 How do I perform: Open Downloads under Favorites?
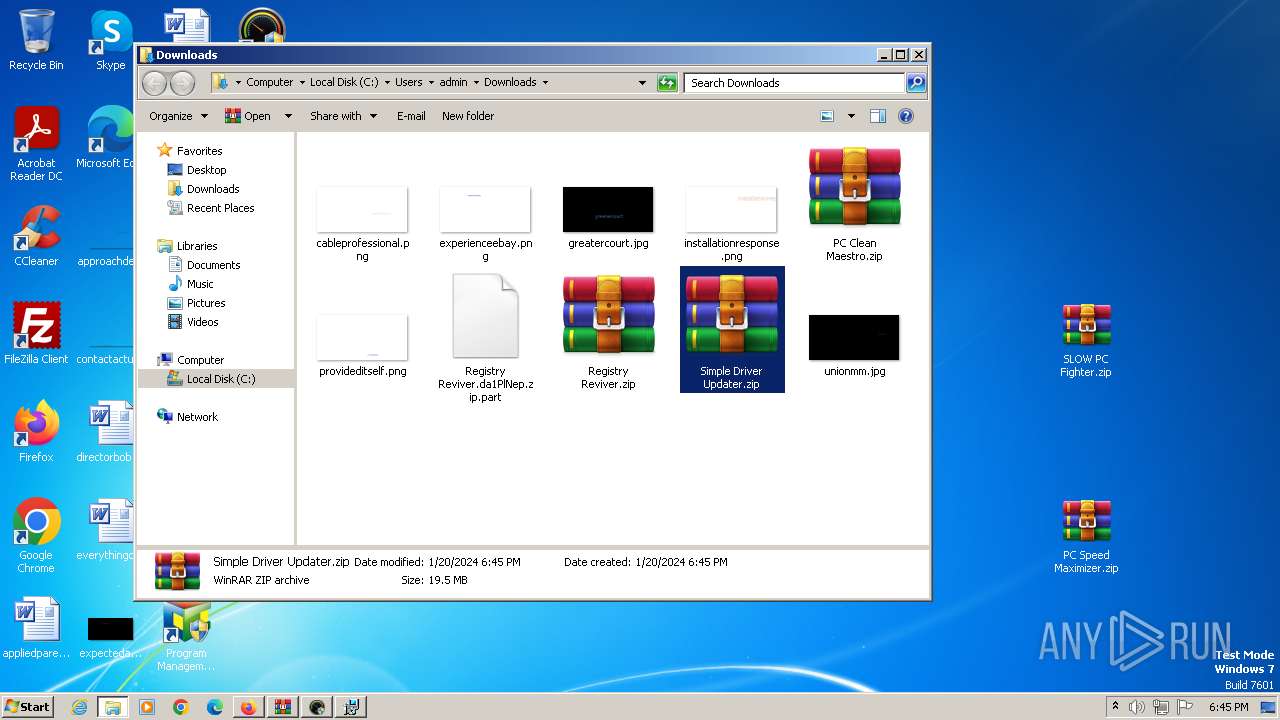(x=213, y=189)
